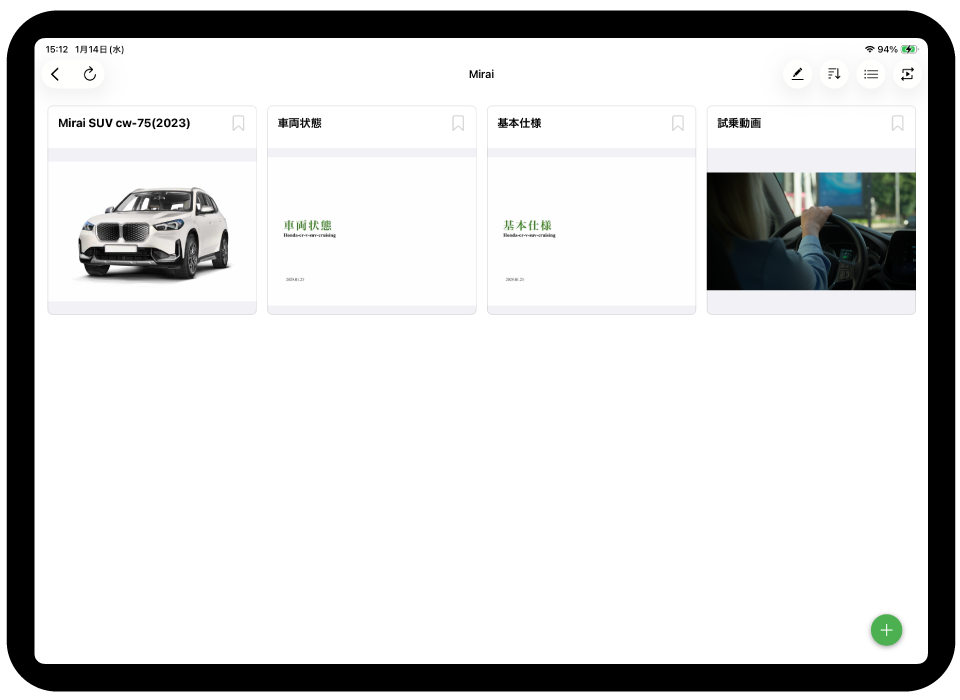The image size is (960, 700).
Task: Tap the back arrow button
Action: tap(55, 74)
